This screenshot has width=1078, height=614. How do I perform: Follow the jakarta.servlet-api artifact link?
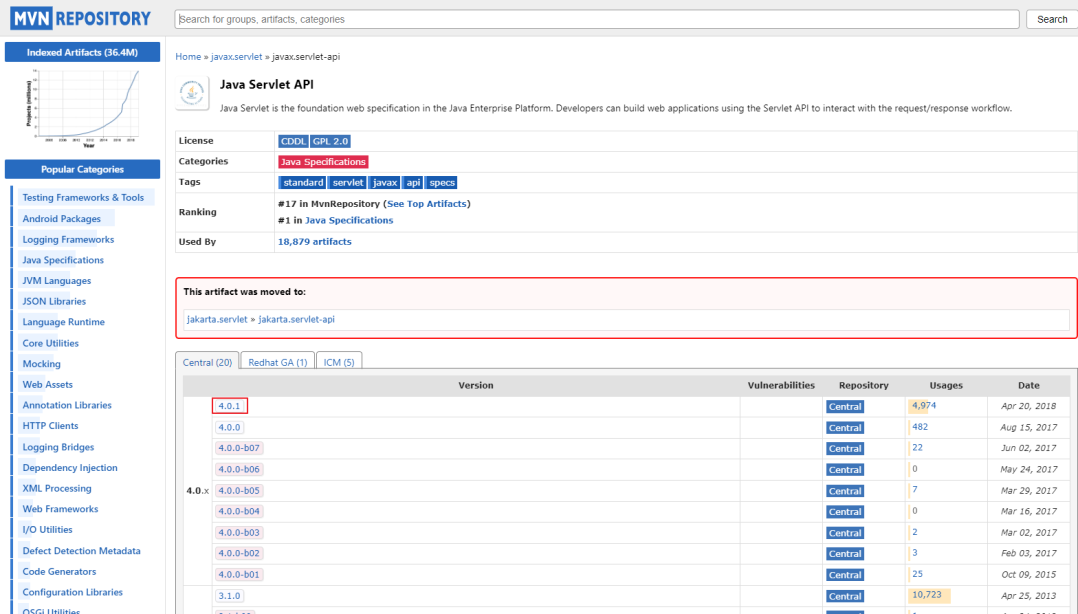(296, 319)
